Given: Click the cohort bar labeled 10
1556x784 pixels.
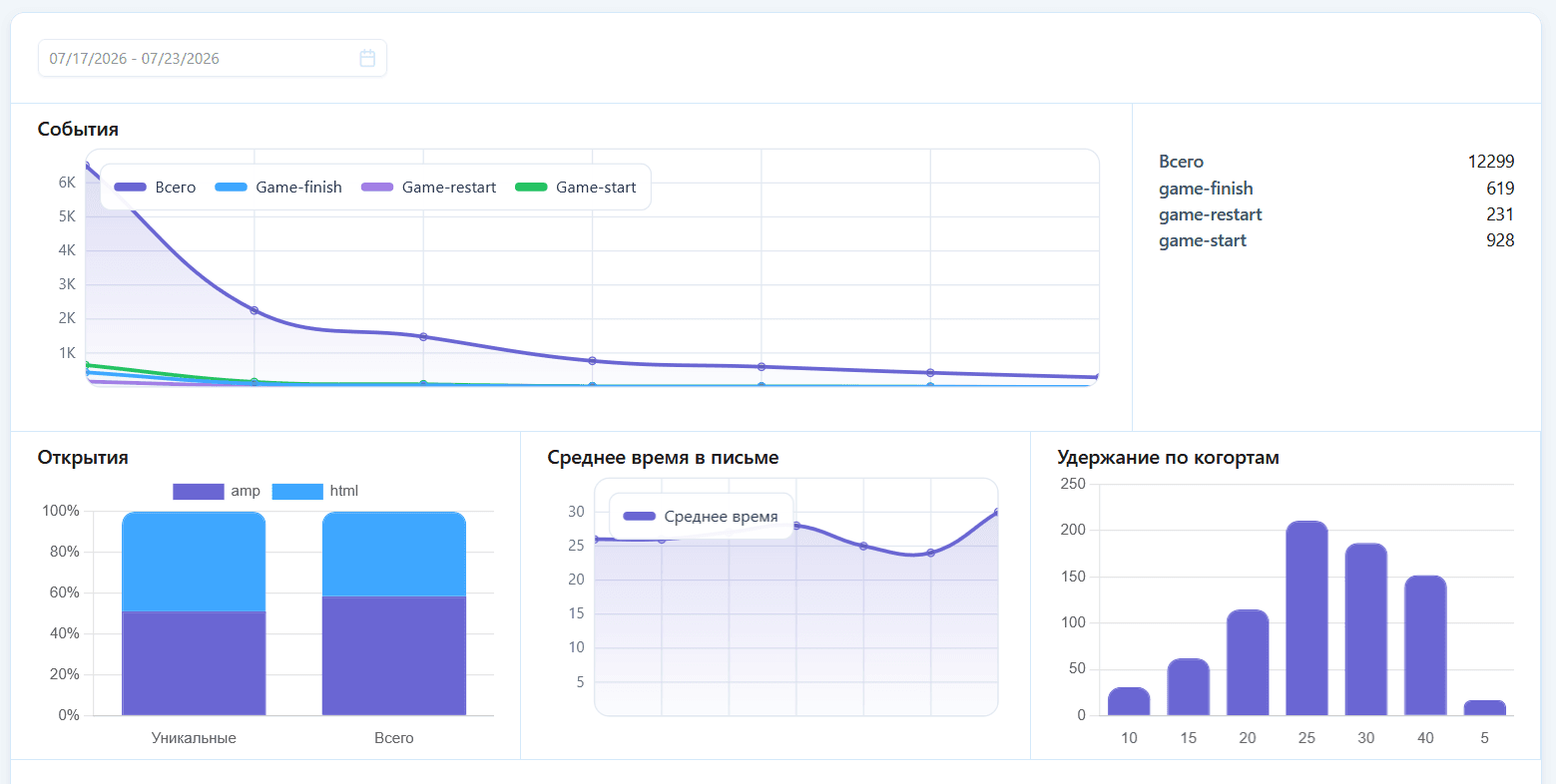Looking at the screenshot, I should 1129,701.
